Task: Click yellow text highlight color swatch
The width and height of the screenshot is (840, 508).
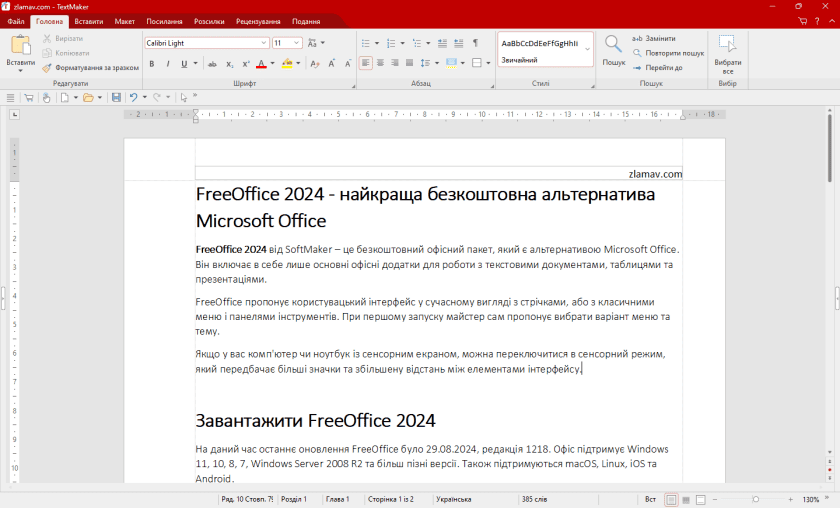Action: pos(287,64)
